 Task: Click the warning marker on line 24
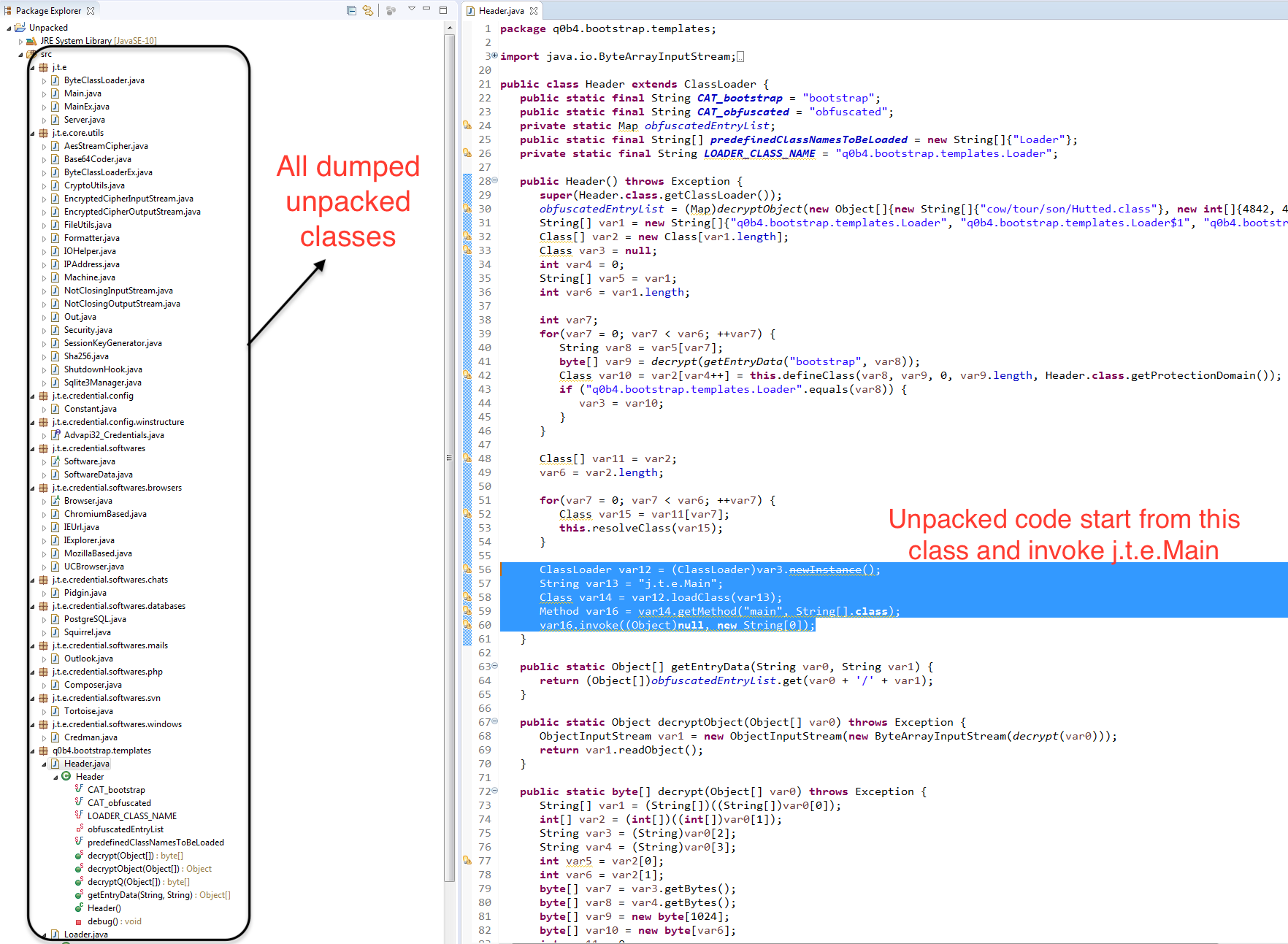click(467, 126)
